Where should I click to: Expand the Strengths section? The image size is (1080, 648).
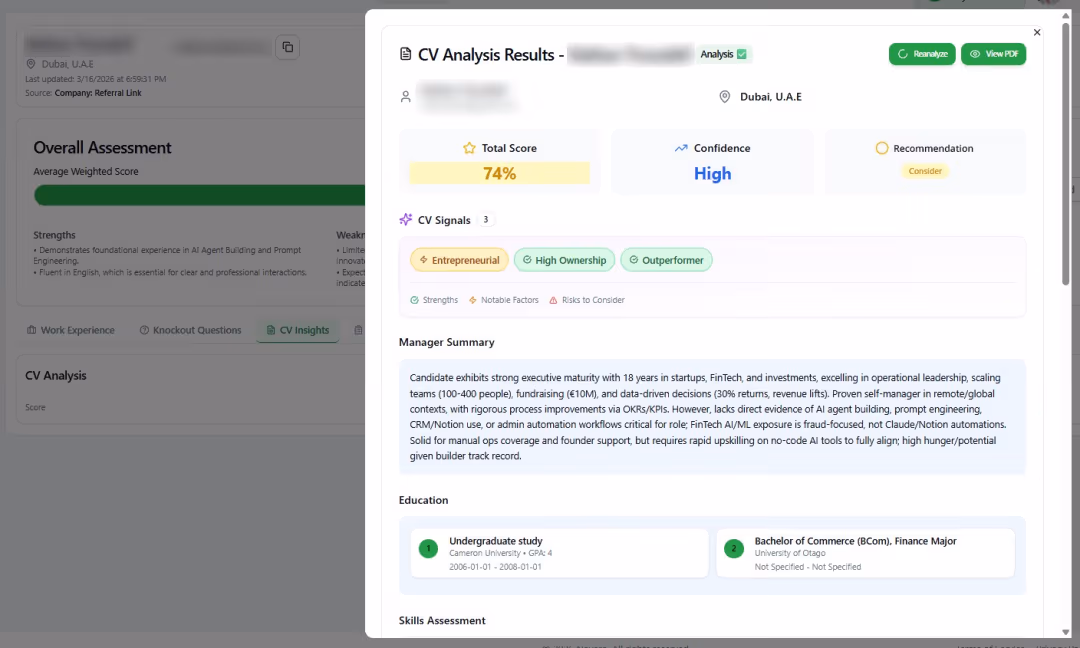tap(433, 299)
